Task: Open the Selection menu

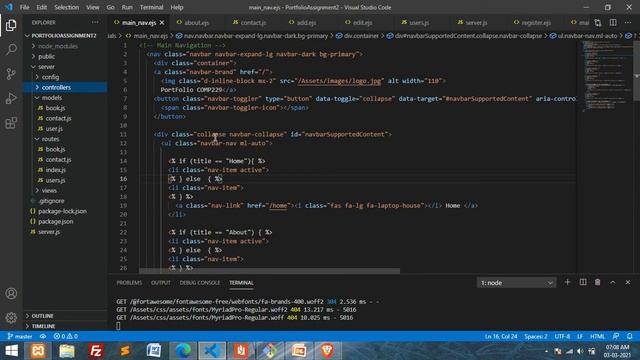Action: click(x=66, y=7)
